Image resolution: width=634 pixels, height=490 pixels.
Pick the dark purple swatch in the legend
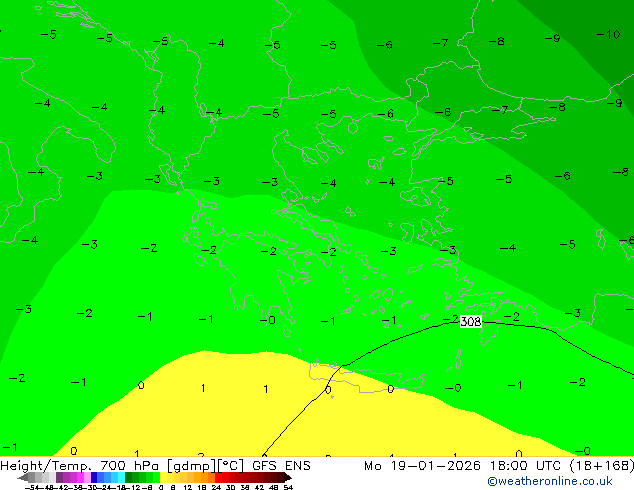(x=59, y=477)
